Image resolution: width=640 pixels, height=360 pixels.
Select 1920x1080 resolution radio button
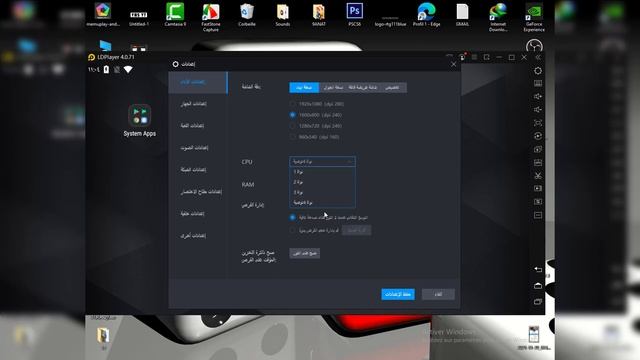292,104
